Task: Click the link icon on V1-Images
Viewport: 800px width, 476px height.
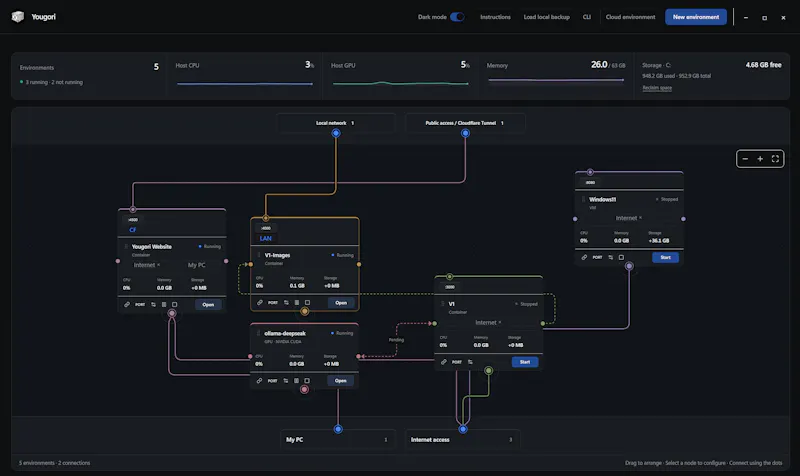Action: click(260, 303)
